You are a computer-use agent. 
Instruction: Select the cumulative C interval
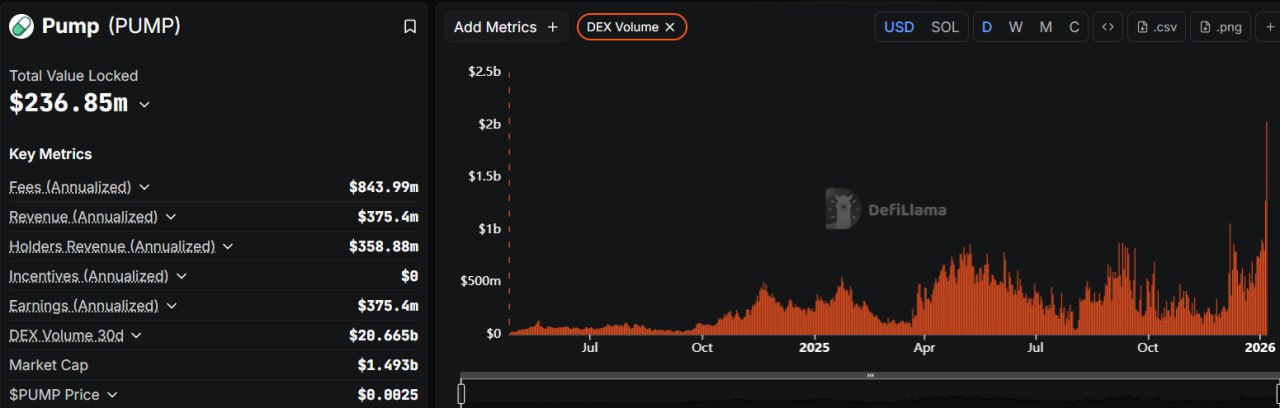[1074, 27]
